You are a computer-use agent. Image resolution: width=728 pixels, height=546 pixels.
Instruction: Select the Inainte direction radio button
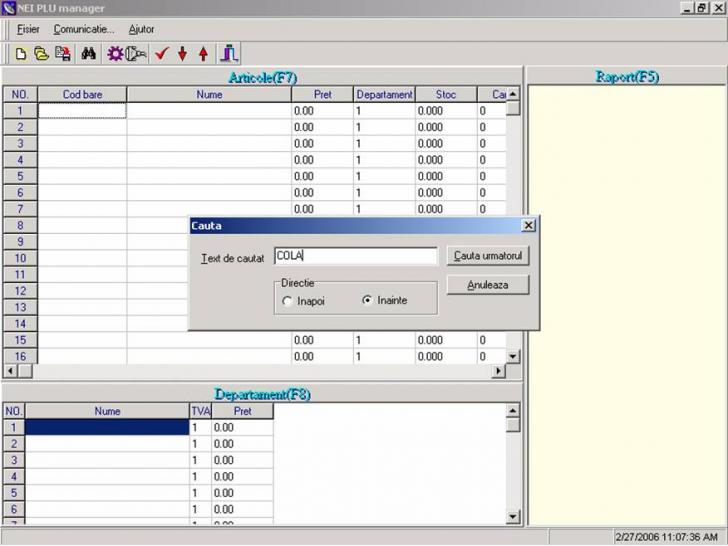point(367,300)
